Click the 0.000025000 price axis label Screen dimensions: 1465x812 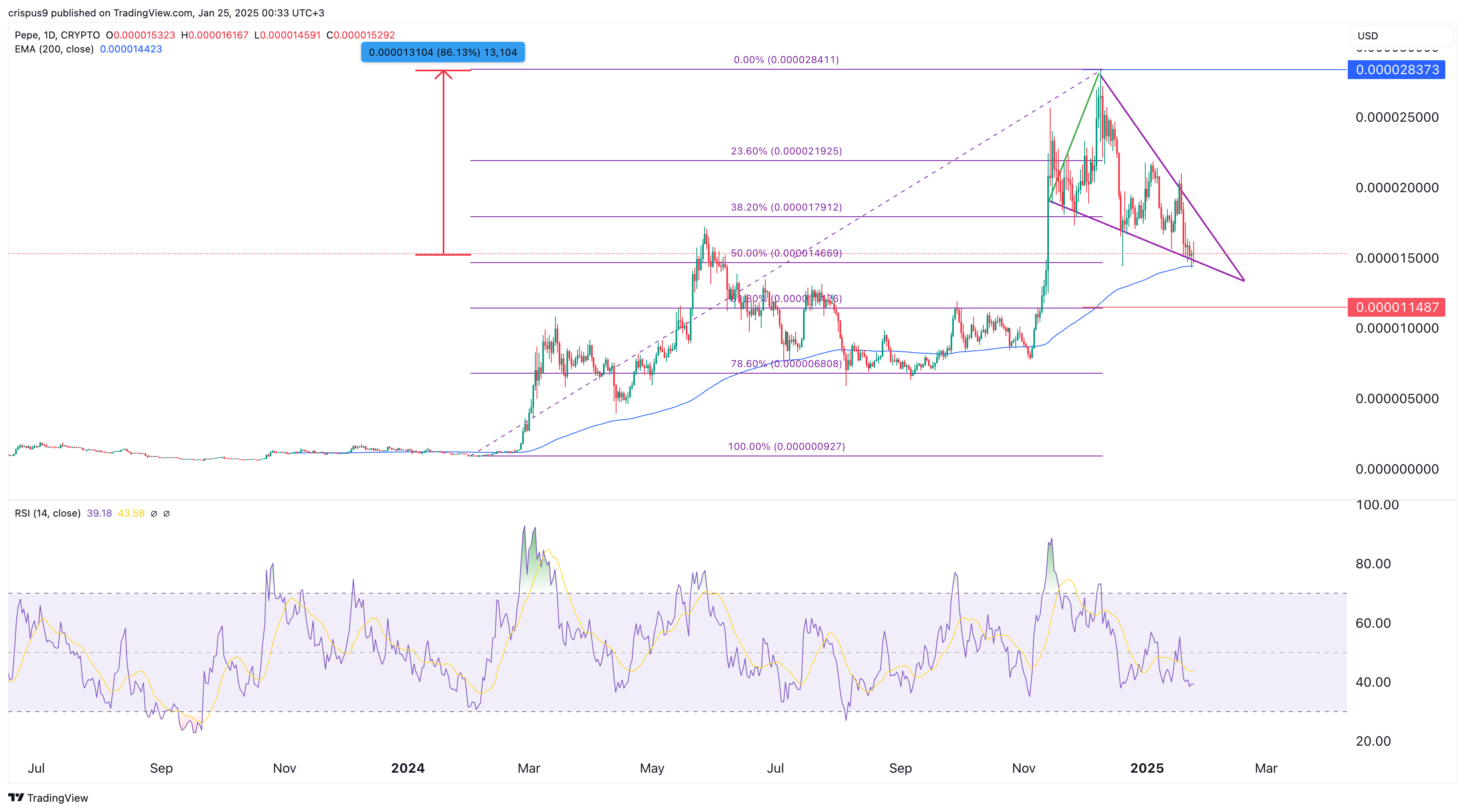[1397, 118]
